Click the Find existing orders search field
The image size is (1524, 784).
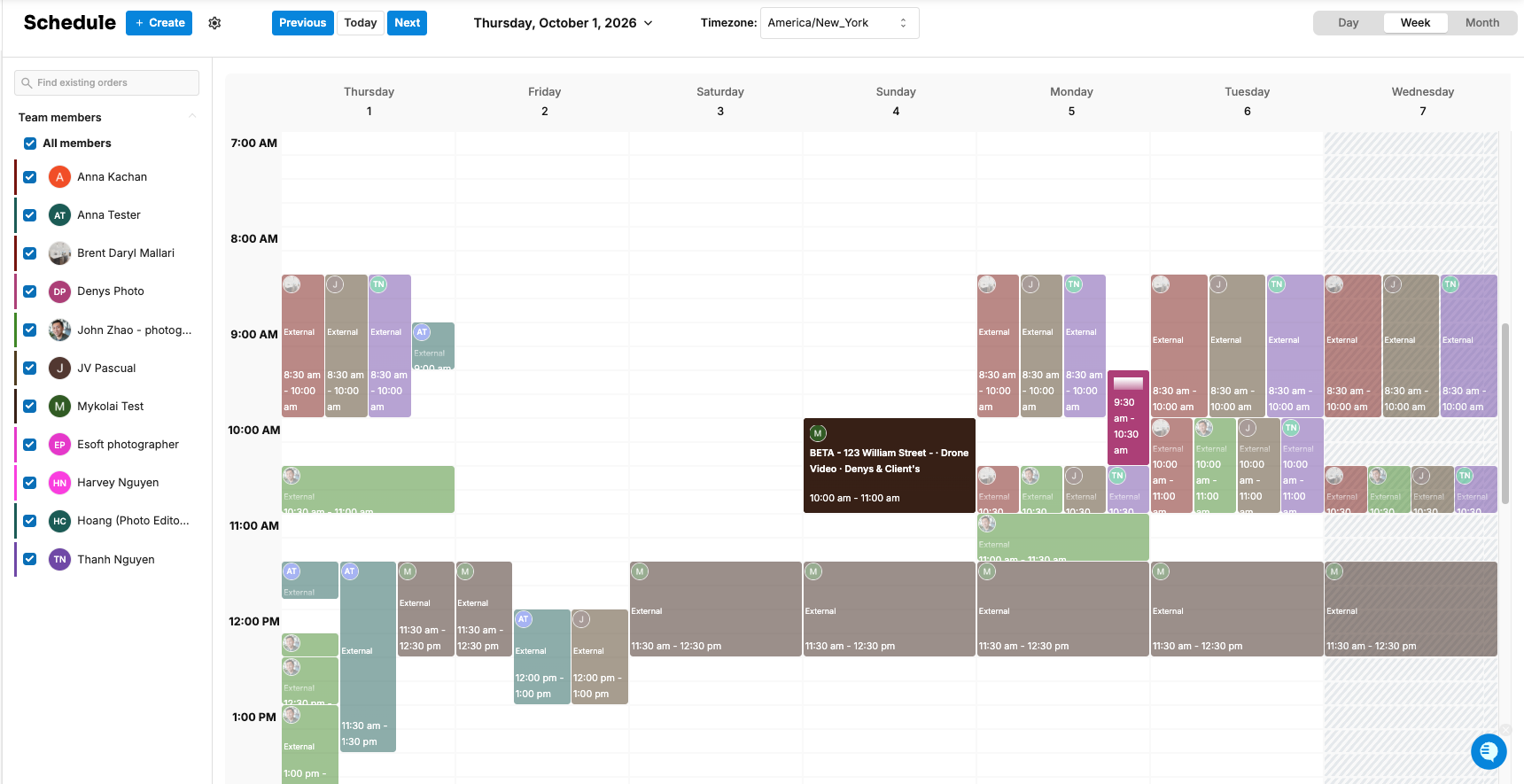(x=106, y=83)
